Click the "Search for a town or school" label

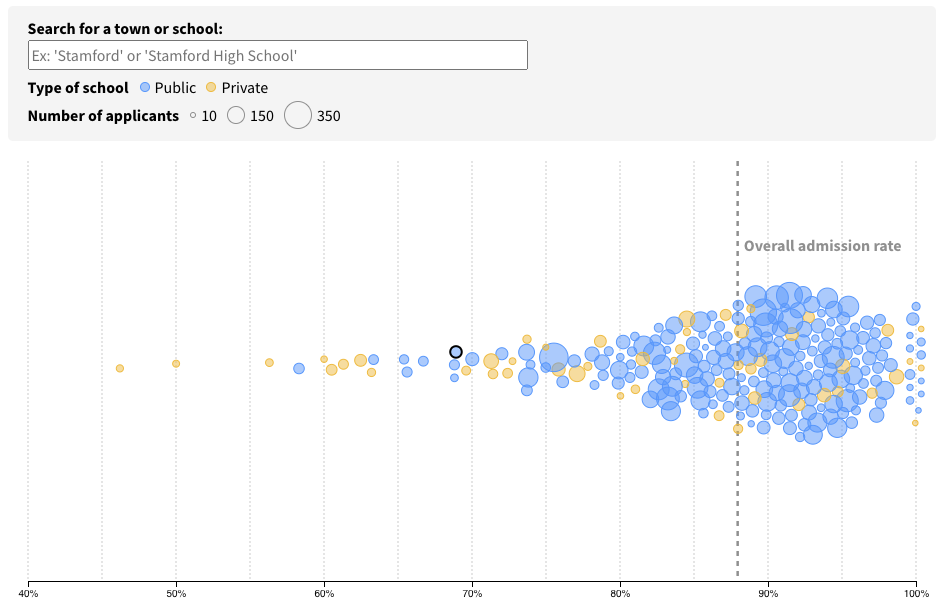[125, 29]
